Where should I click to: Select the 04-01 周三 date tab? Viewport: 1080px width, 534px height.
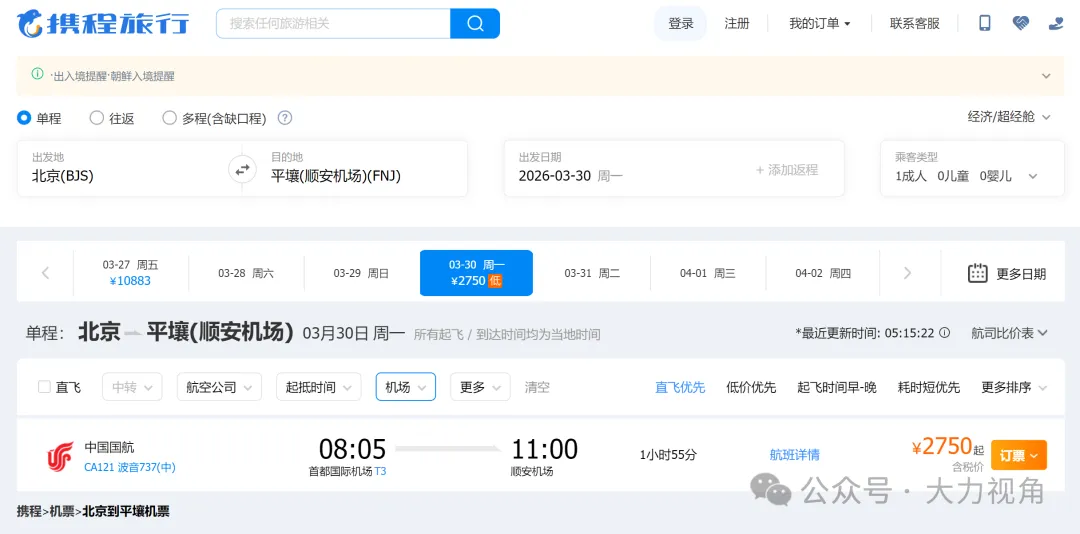pyautogui.click(x=707, y=273)
